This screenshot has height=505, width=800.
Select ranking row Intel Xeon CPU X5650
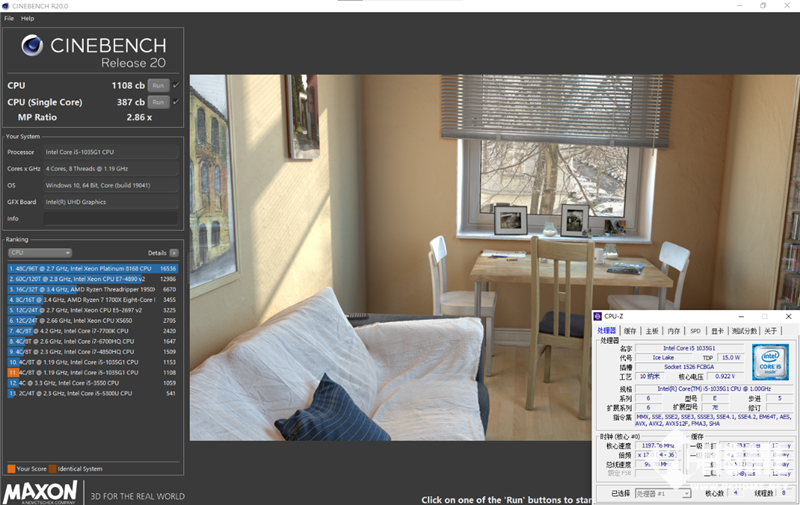pos(92,321)
